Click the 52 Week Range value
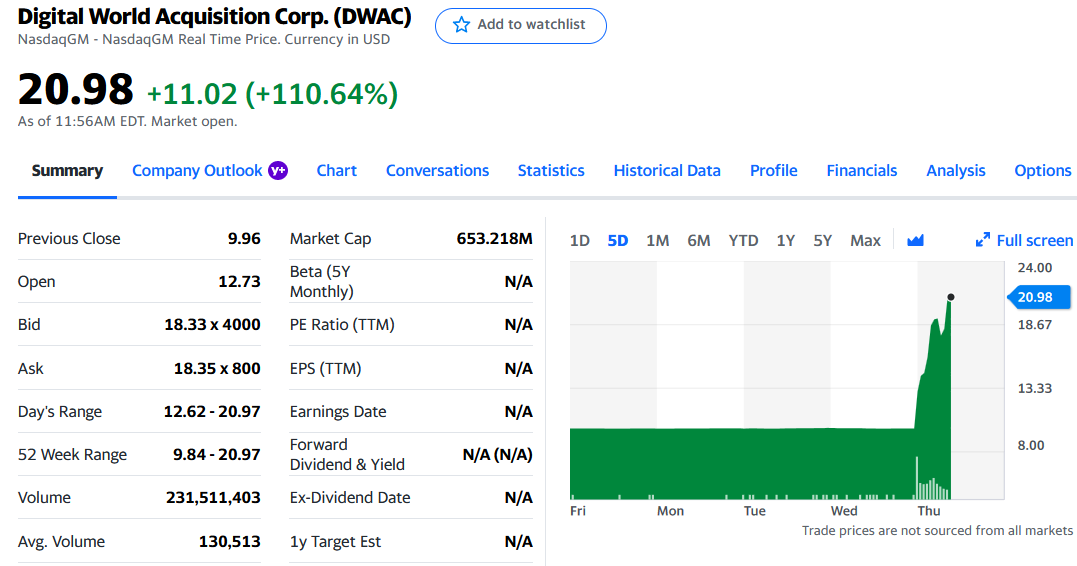The height and width of the screenshot is (566, 1077). tap(216, 454)
